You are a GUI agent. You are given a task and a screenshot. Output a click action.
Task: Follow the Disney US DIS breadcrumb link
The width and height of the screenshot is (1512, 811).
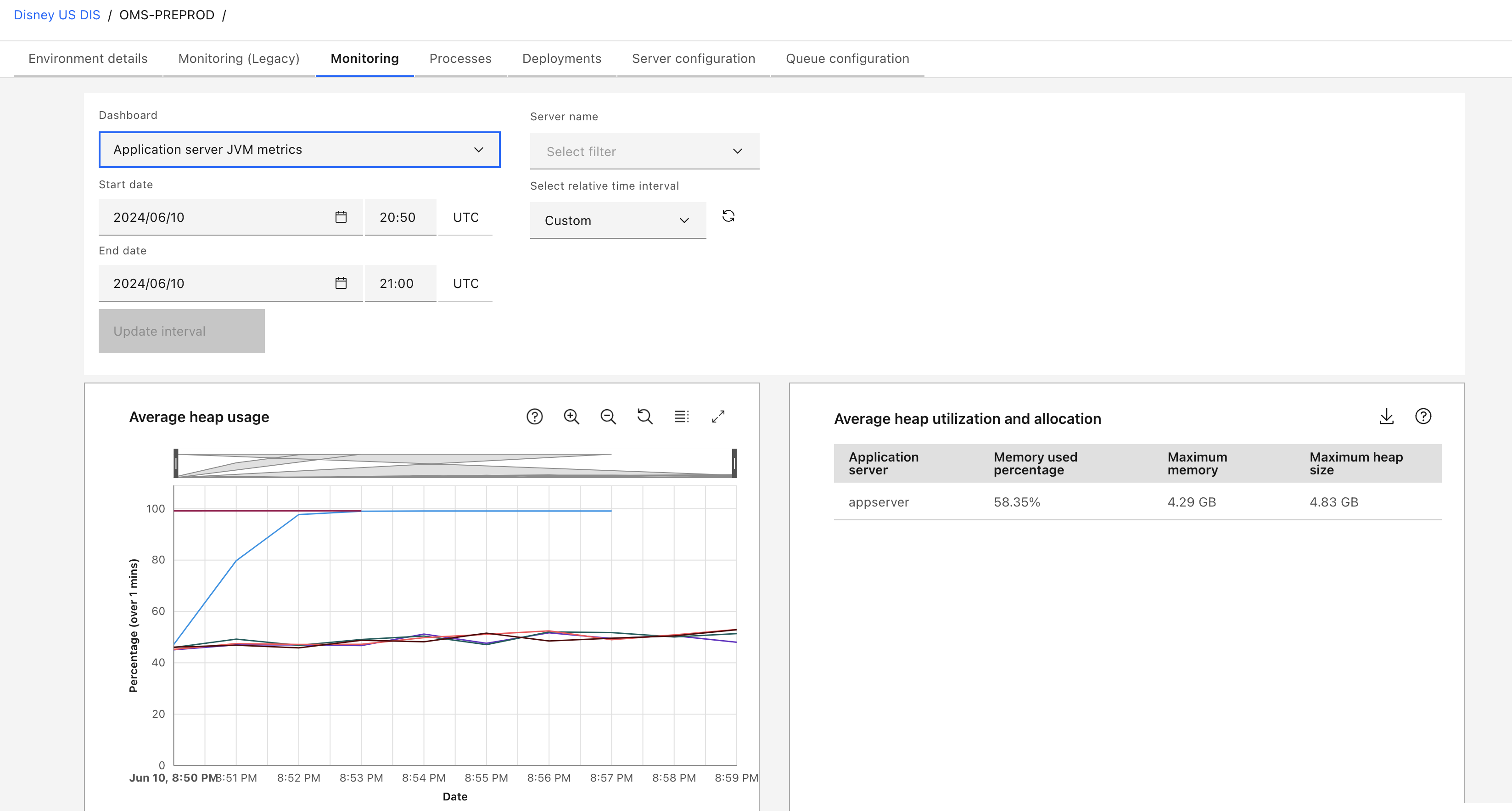(x=57, y=15)
